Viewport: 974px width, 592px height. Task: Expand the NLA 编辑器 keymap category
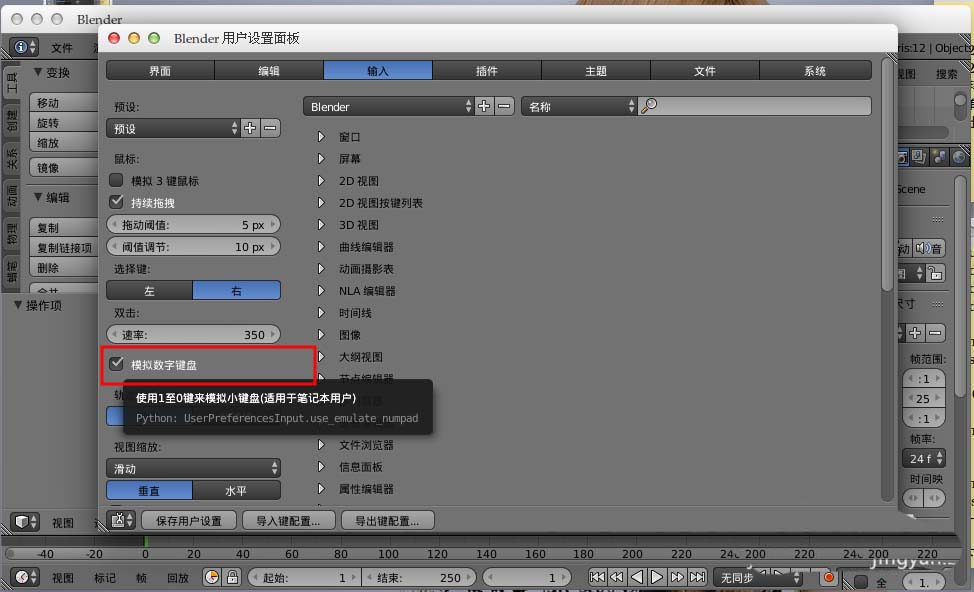[x=321, y=290]
